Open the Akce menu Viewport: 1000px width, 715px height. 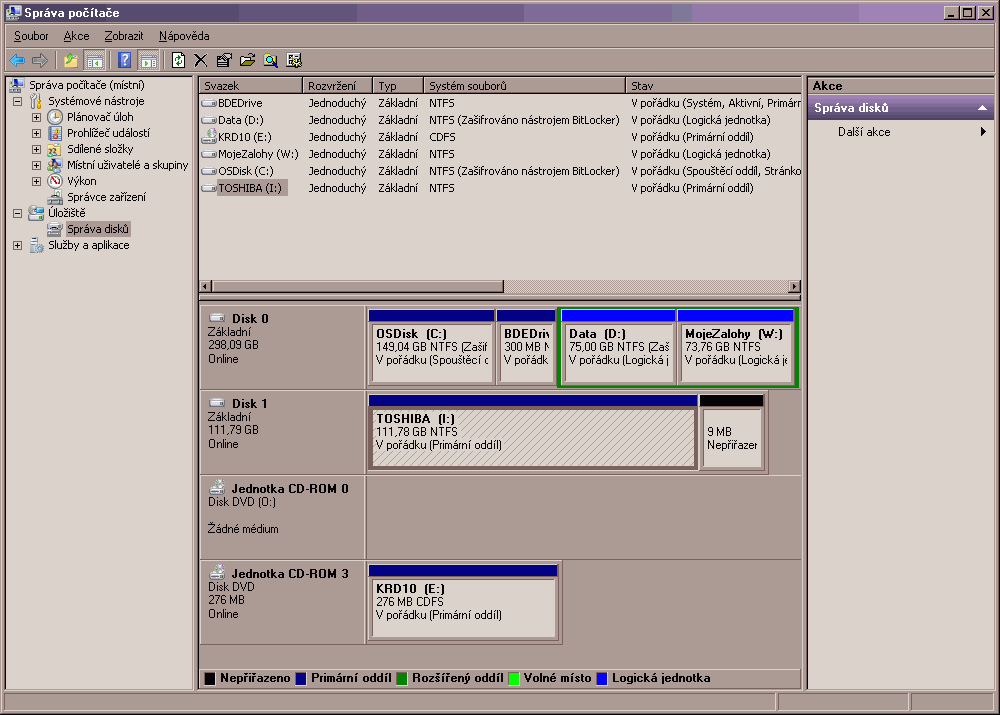tap(76, 36)
